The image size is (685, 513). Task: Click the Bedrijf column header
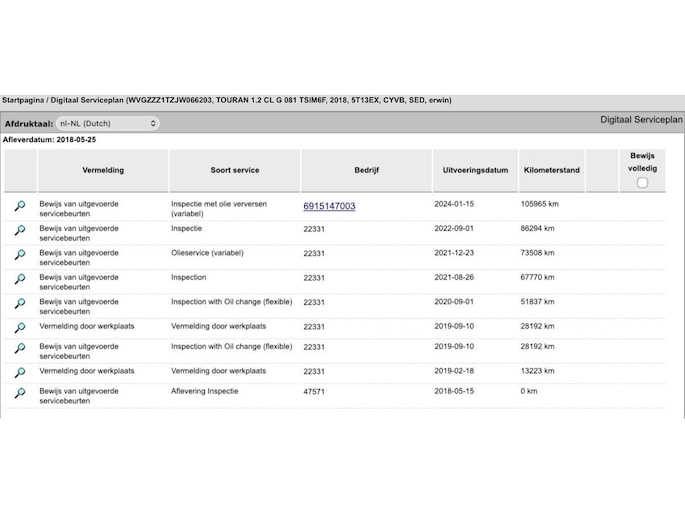coord(366,170)
